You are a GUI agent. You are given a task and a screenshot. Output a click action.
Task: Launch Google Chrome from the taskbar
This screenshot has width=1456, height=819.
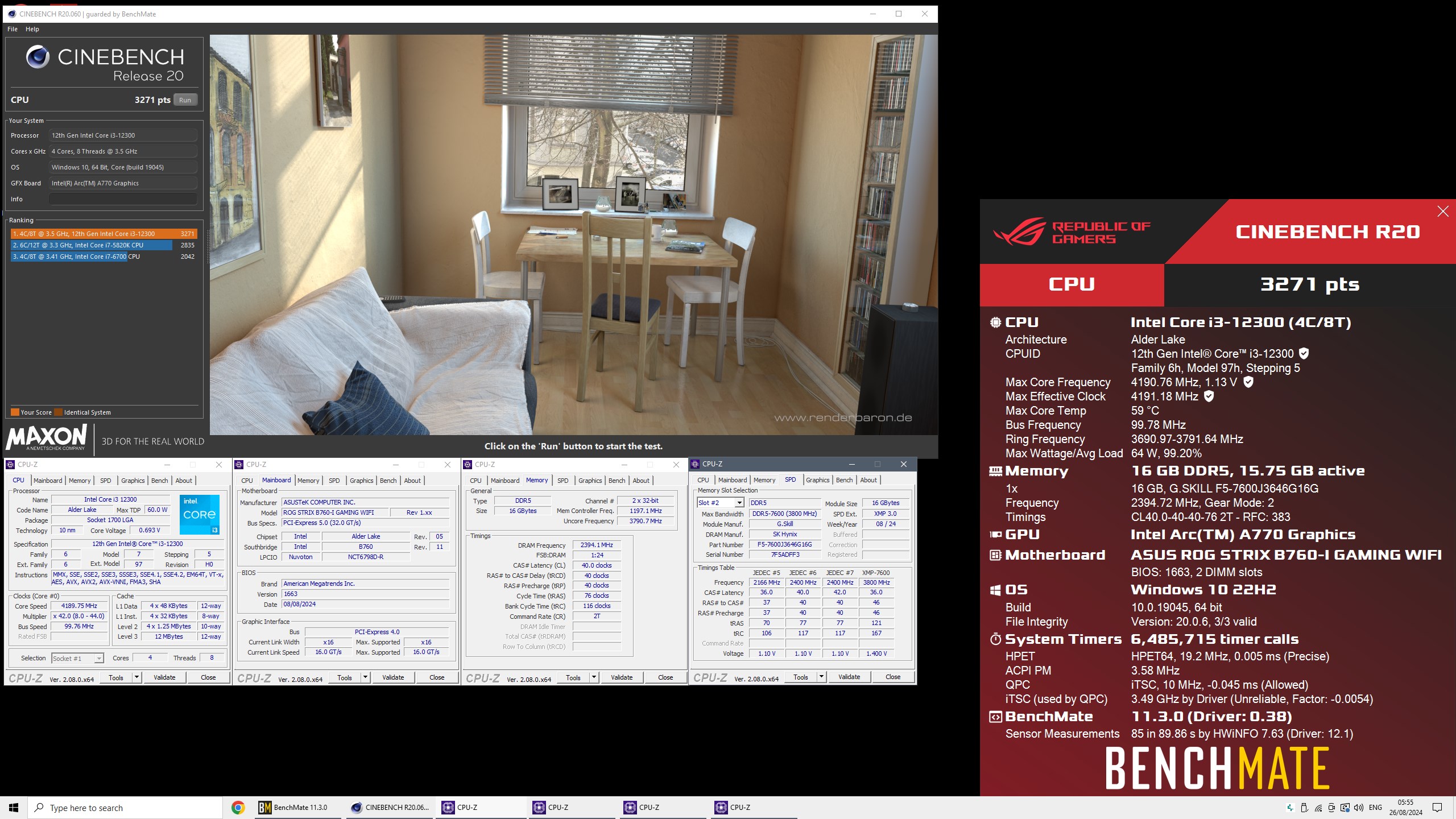[x=238, y=808]
